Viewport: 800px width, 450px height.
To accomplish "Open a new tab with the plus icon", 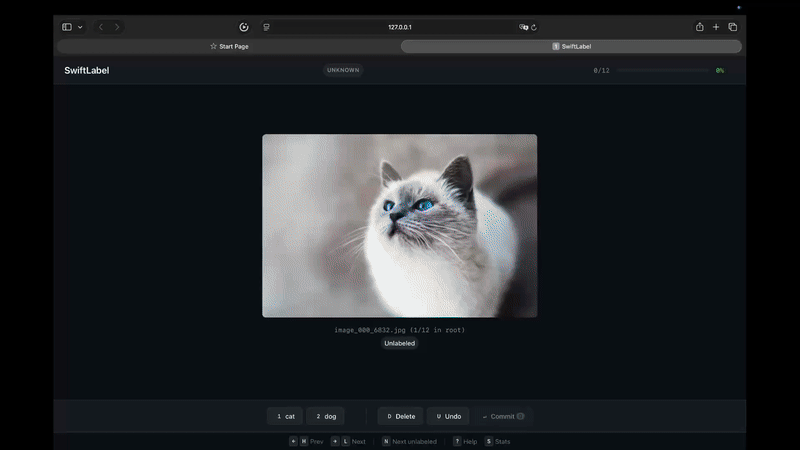I will point(716,27).
